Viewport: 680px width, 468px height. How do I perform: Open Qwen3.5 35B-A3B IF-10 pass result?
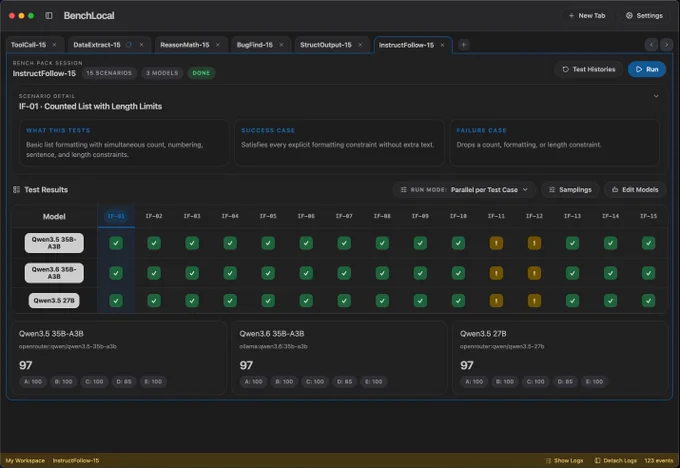click(x=458, y=243)
